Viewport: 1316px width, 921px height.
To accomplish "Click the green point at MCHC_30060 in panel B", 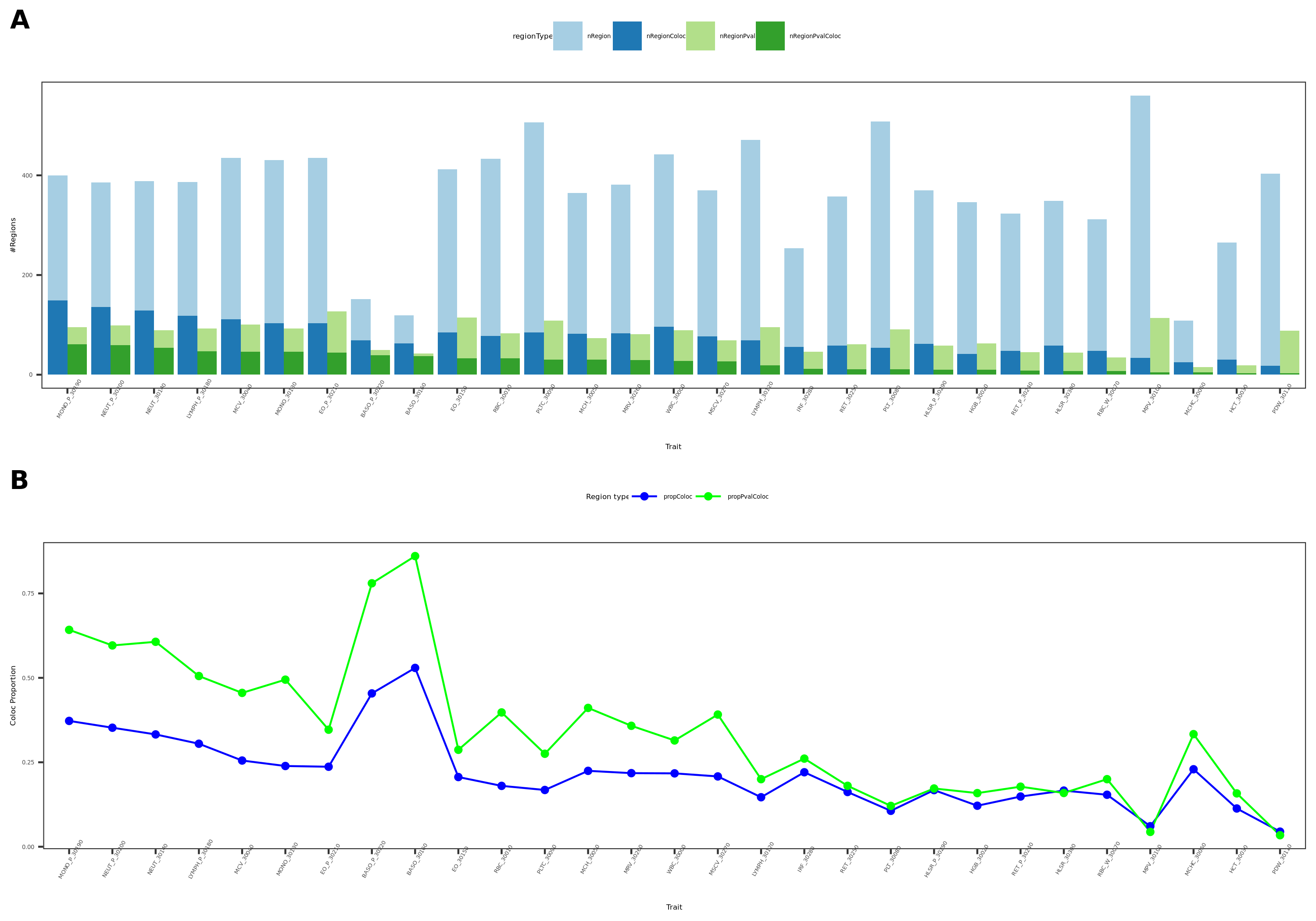I will point(1193,734).
